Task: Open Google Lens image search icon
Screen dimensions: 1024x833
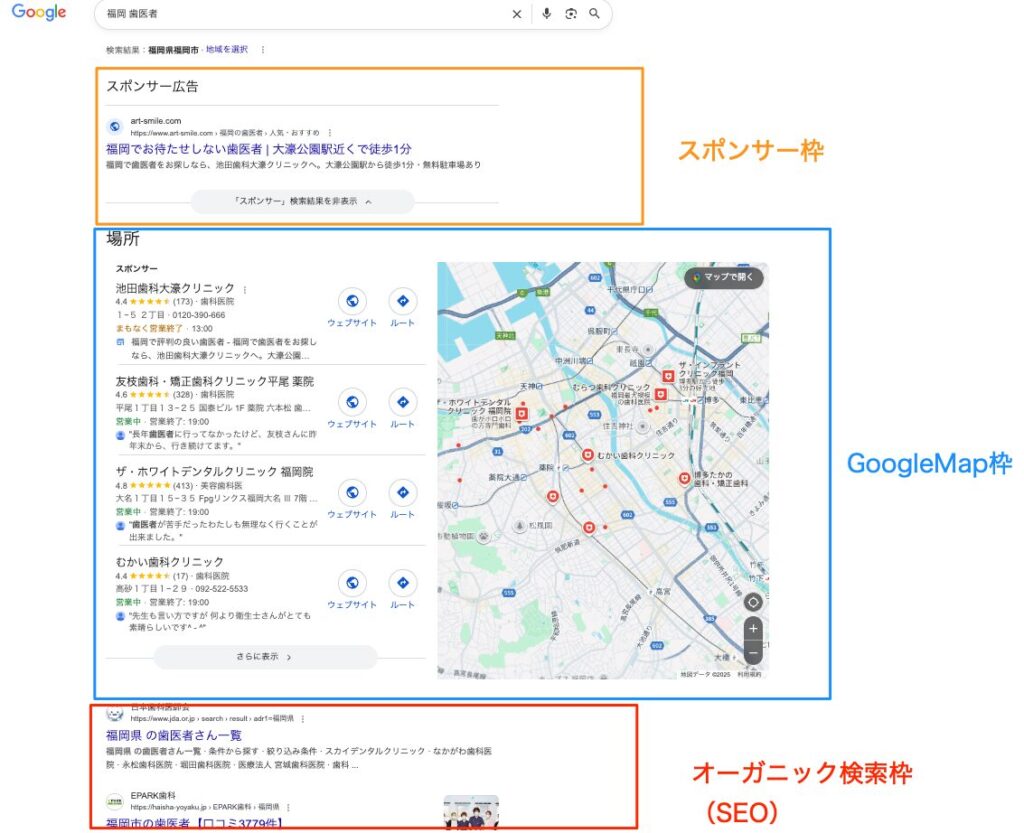Action: pos(571,14)
